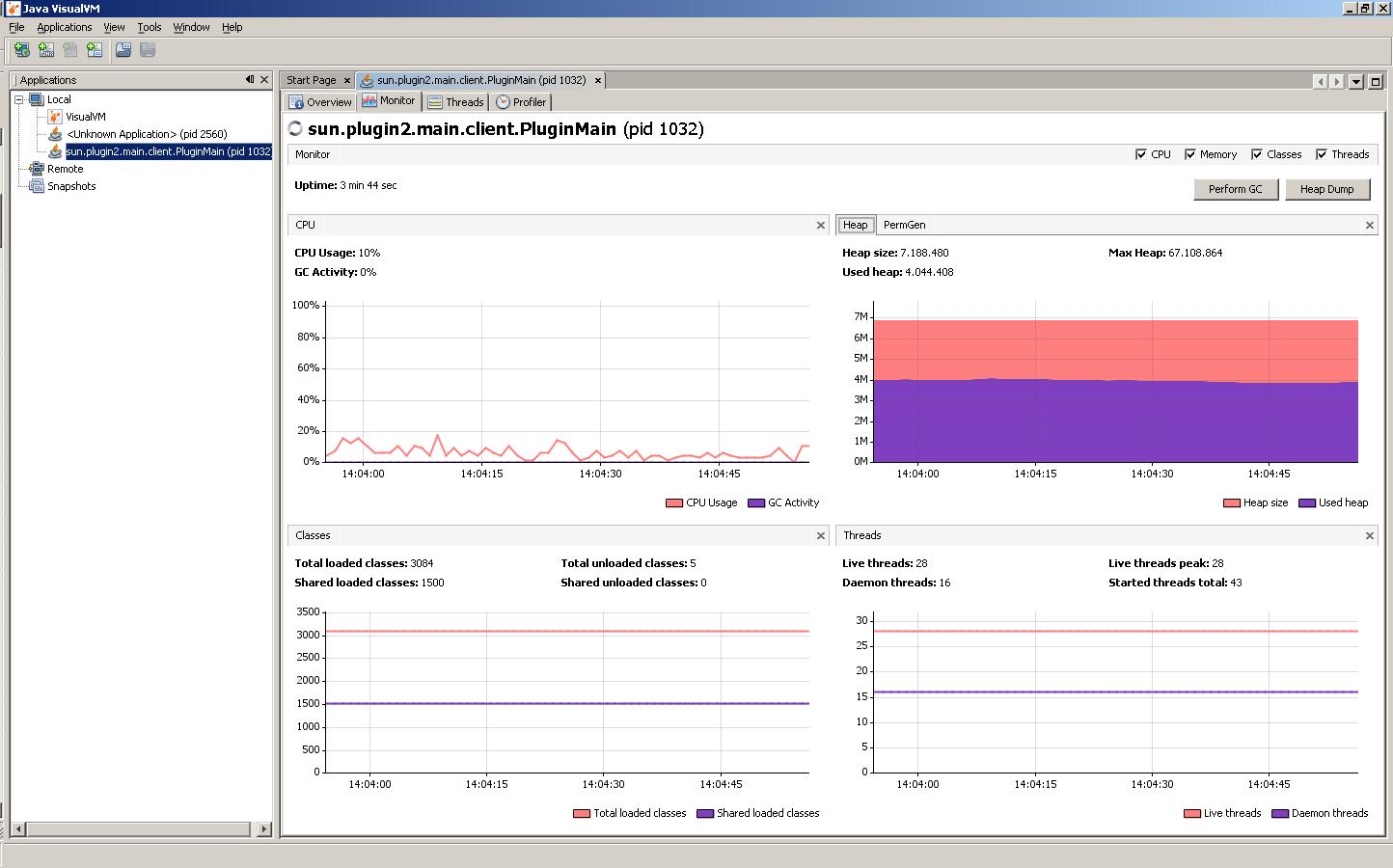Click the Remote hosts node icon
This screenshot has height=868, width=1393.
[37, 169]
